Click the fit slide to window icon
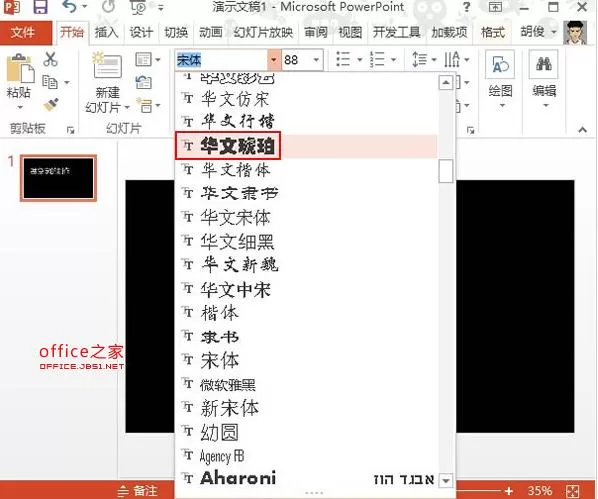598x499 pixels. [573, 491]
